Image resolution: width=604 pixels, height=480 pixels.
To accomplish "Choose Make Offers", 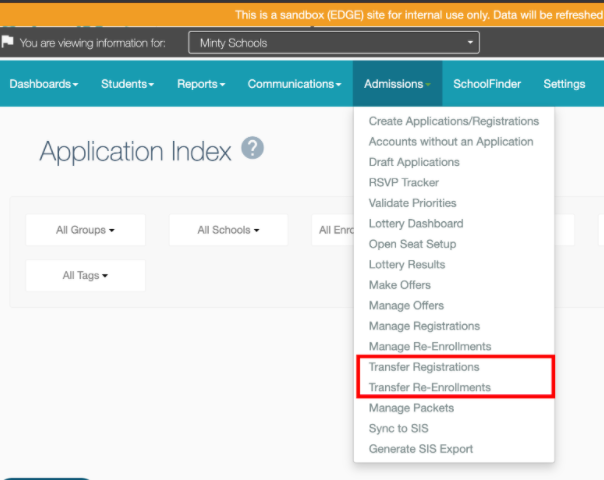I will [399, 285].
